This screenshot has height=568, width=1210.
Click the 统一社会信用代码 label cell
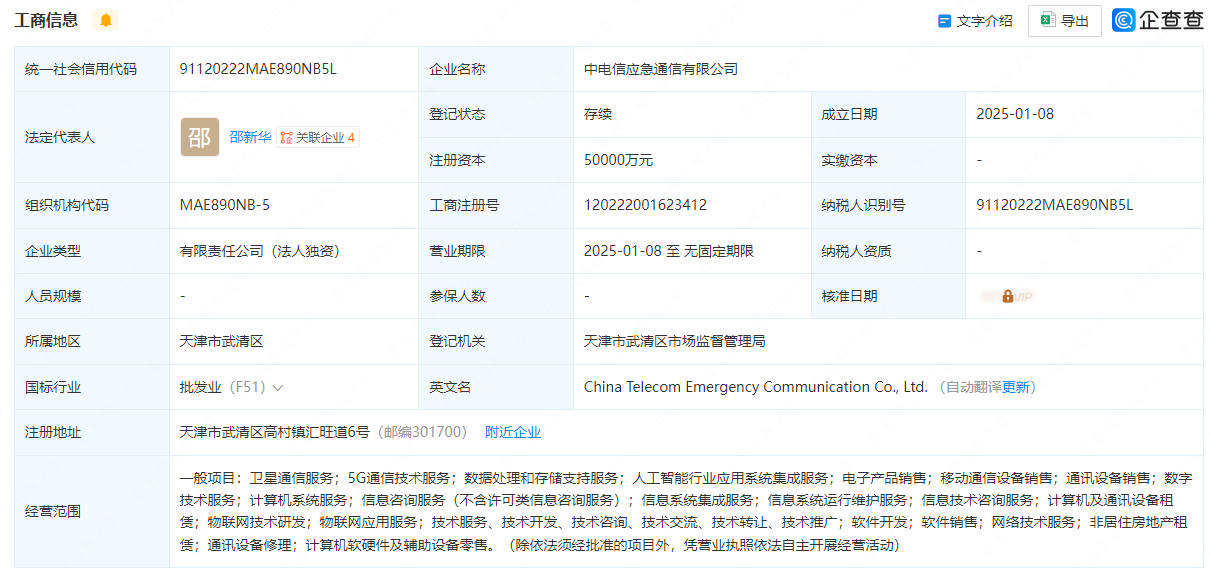click(x=92, y=69)
